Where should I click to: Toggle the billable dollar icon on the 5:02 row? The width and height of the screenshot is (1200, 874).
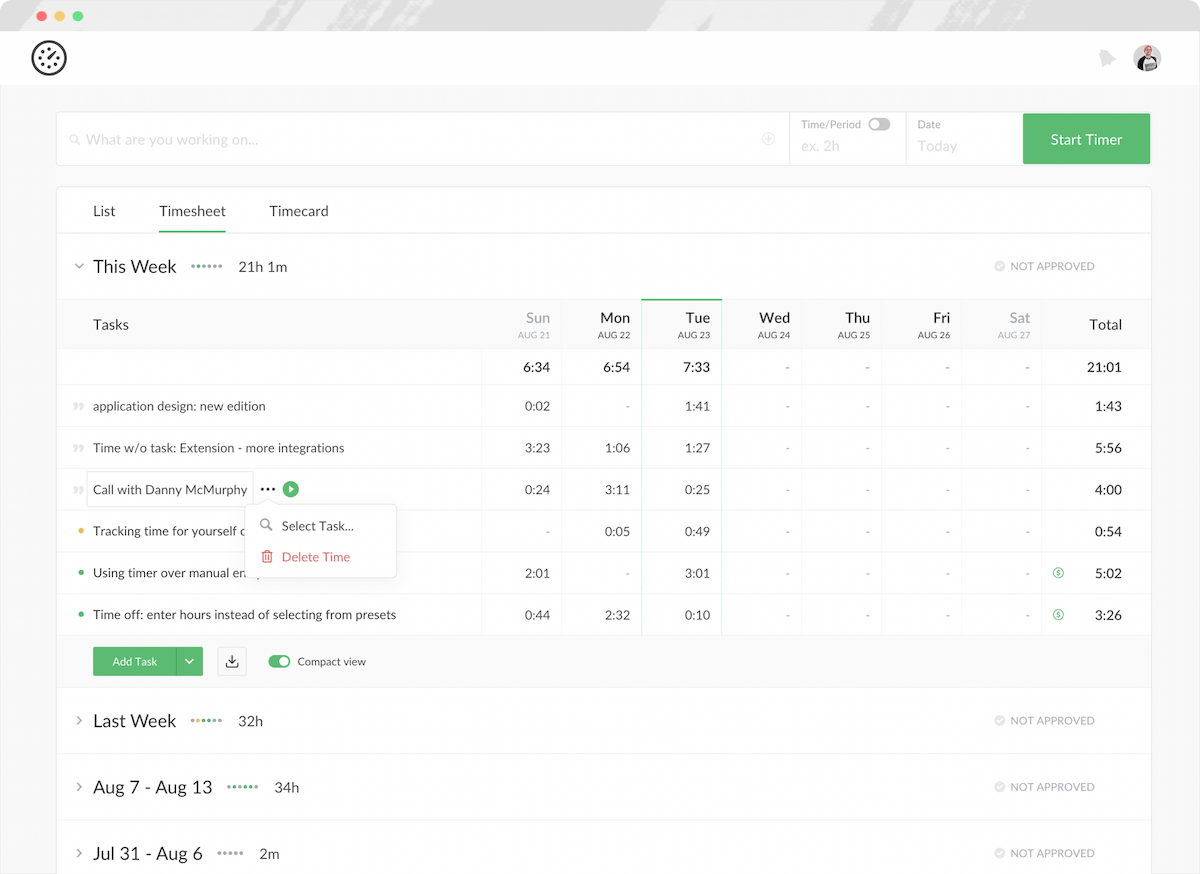1058,573
